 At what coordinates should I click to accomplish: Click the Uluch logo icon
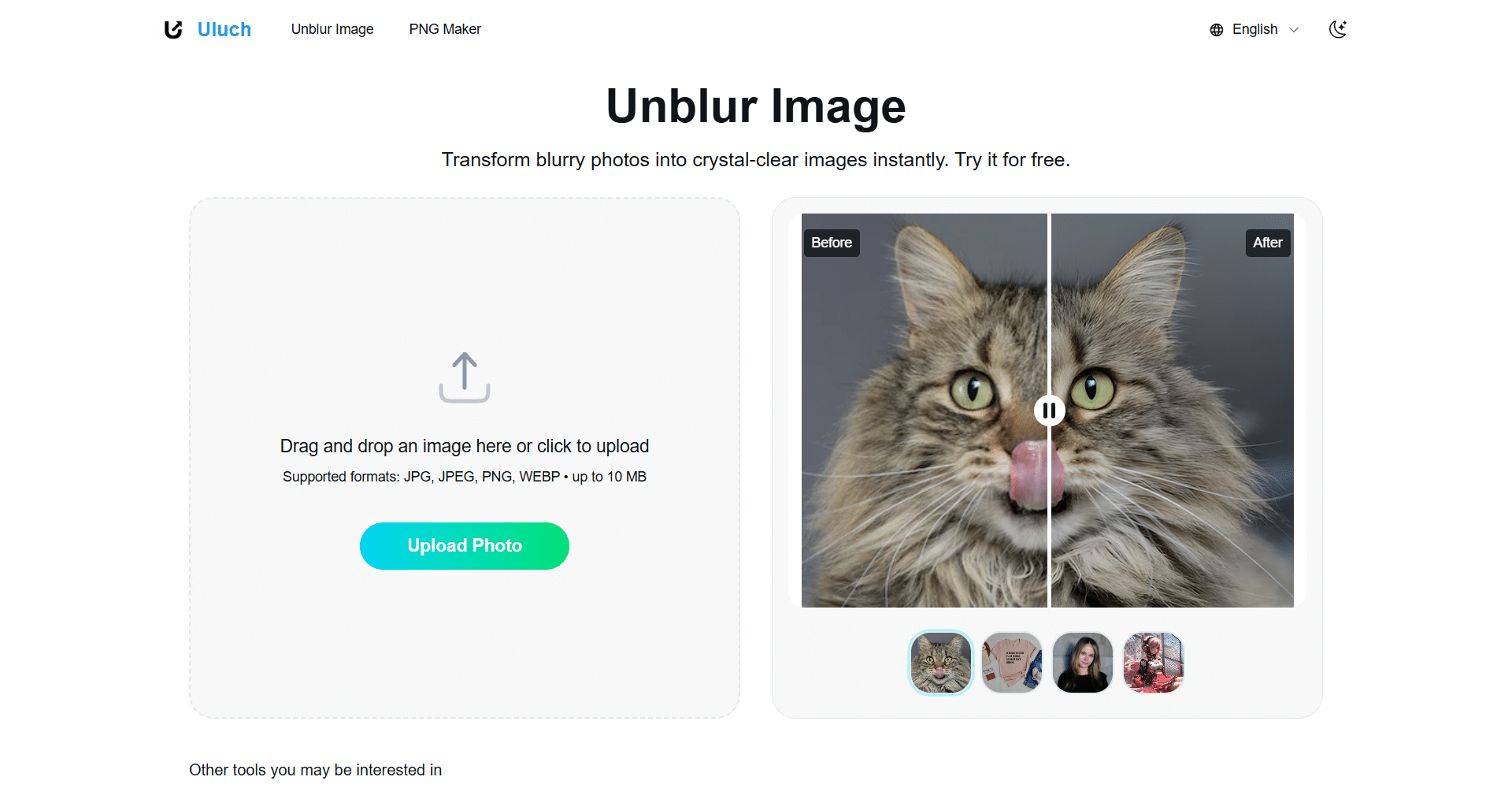[x=173, y=30]
